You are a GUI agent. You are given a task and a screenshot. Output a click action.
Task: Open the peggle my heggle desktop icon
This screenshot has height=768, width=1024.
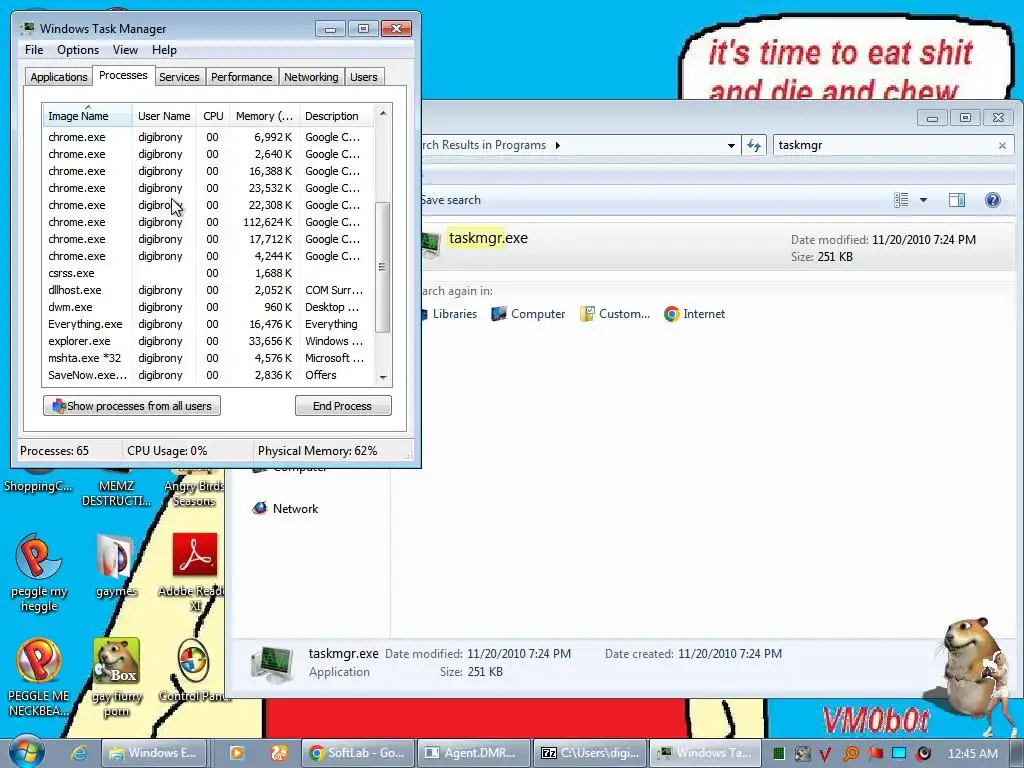coord(39,573)
